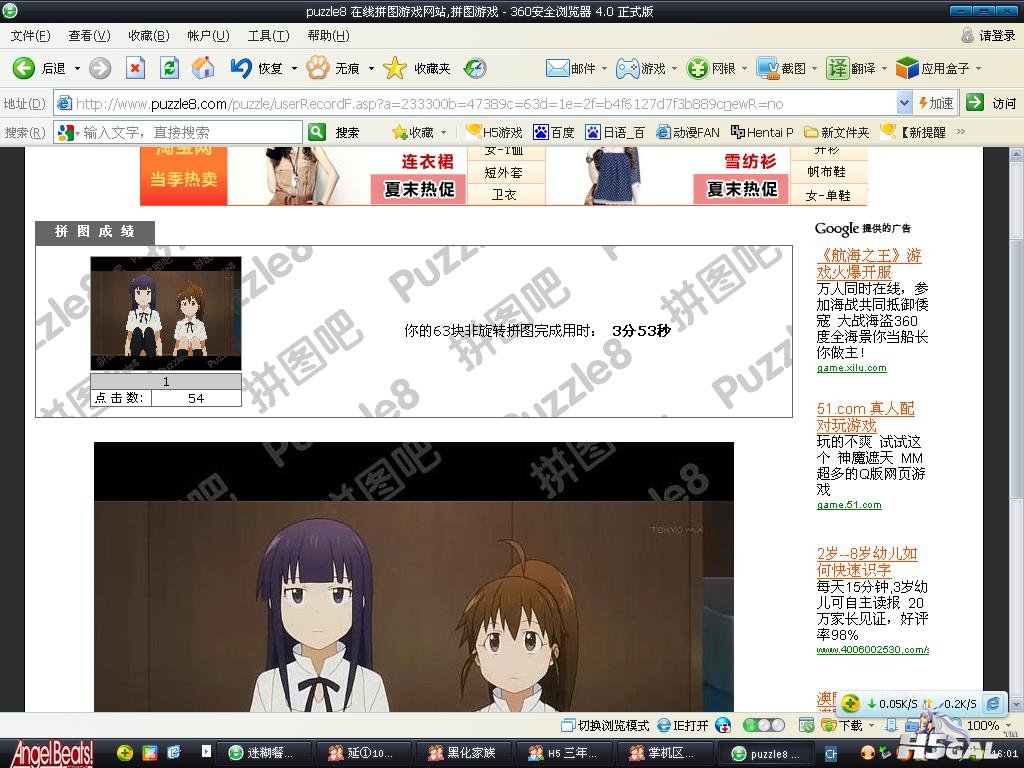Refresh the page with the green arrows icon
The width and height of the screenshot is (1024, 768).
[x=170, y=68]
